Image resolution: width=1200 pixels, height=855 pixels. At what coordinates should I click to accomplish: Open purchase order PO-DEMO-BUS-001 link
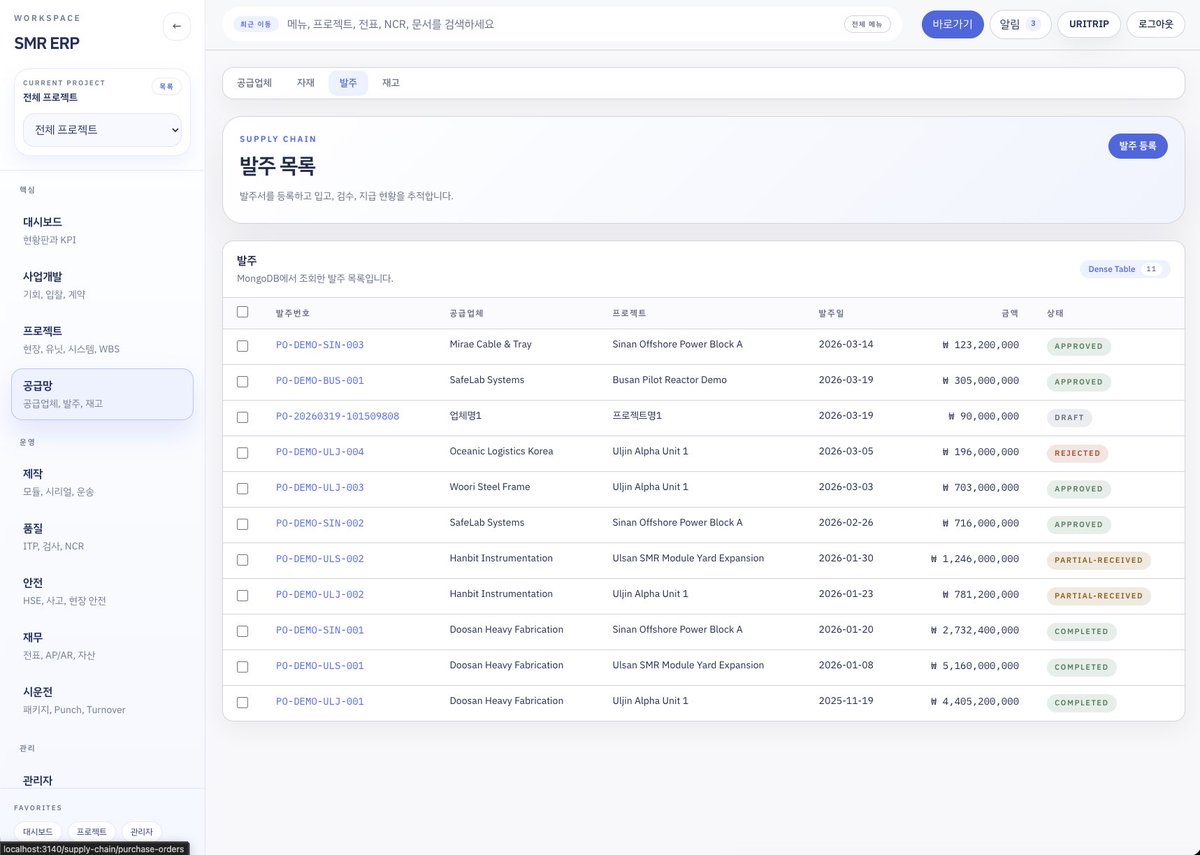(x=320, y=381)
